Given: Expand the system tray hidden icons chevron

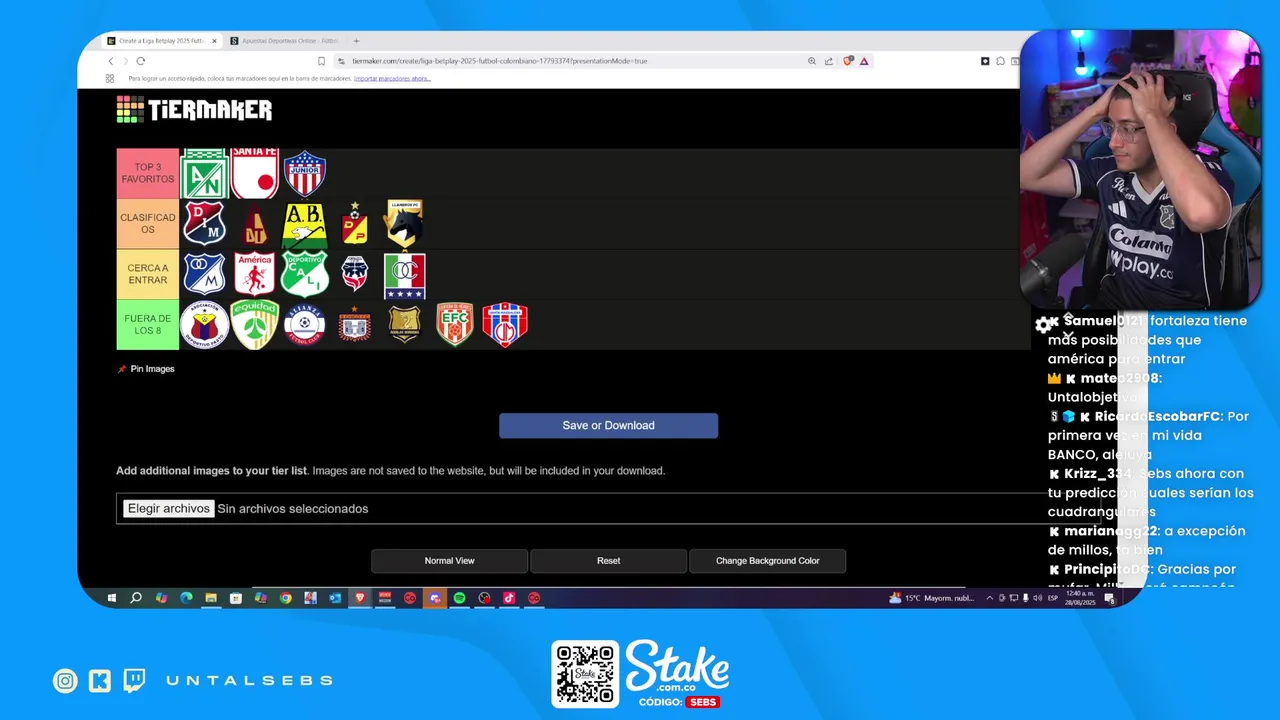Looking at the screenshot, I should pyautogui.click(x=990, y=598).
